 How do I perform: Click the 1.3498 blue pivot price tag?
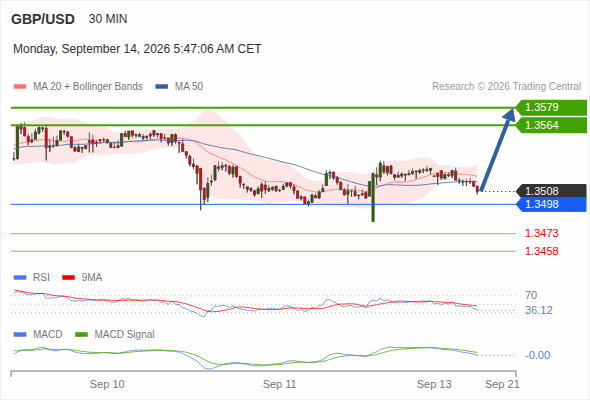551,204
